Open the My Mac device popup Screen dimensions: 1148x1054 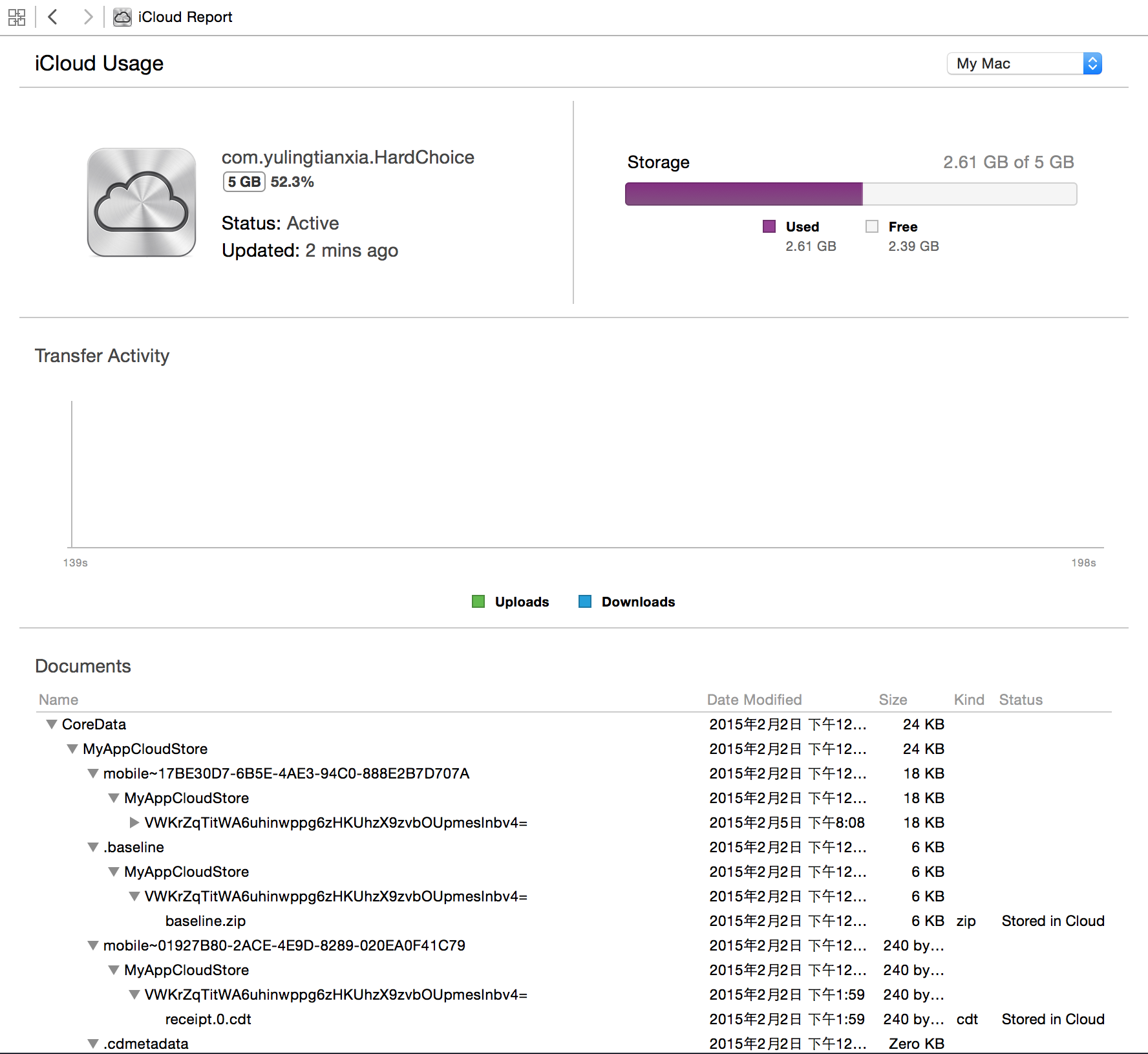1024,63
